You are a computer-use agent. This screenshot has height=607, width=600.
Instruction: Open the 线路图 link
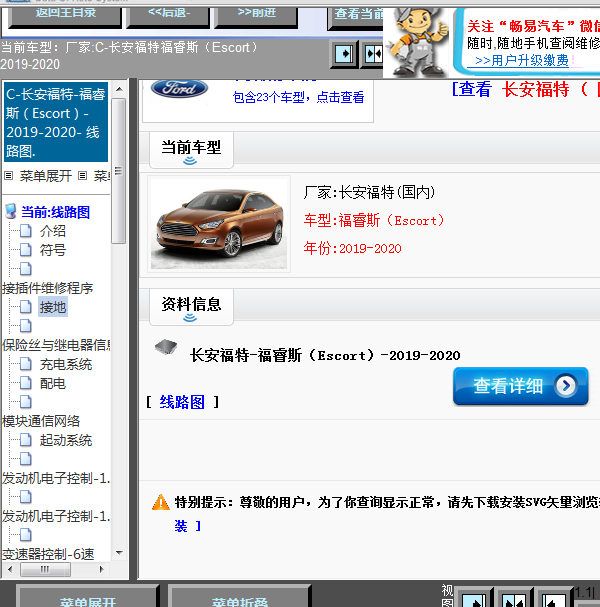[x=182, y=402]
